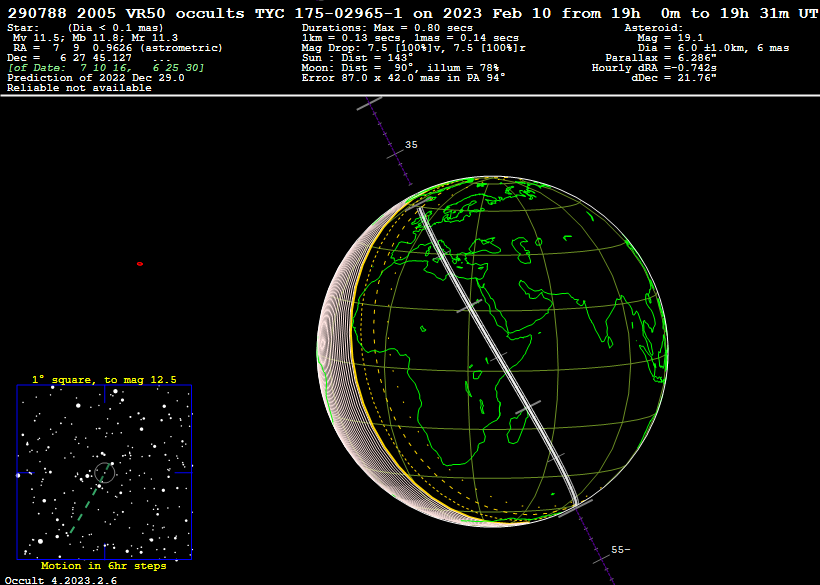Click the 'dDec = 21.76"' value
The width and height of the screenshot is (820, 585).
coord(674,78)
